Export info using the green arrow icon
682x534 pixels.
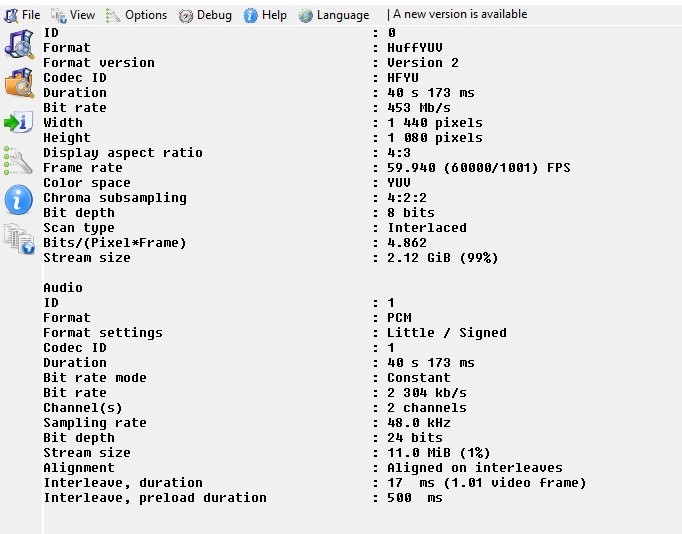click(19, 122)
